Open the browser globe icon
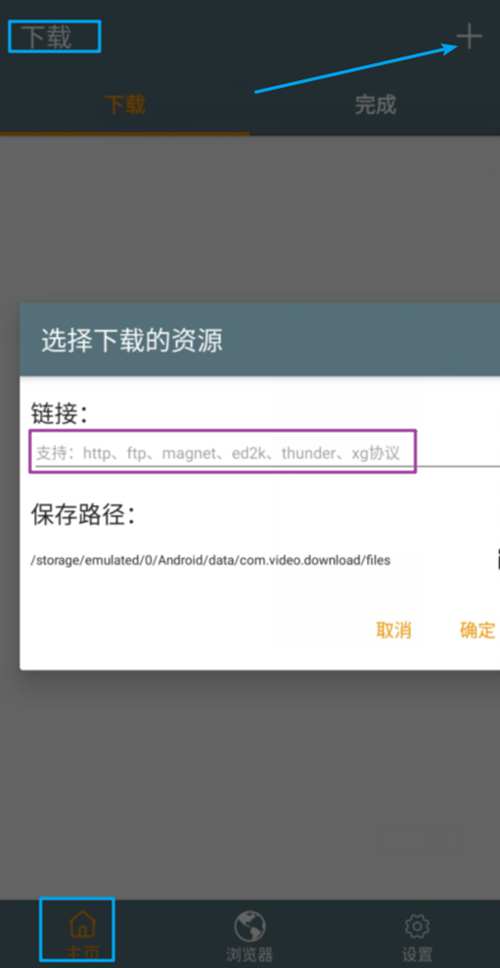The image size is (500, 968). click(x=249, y=926)
